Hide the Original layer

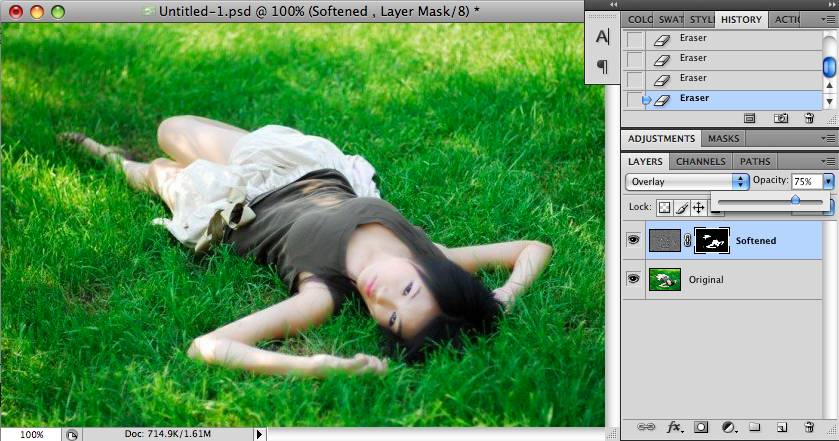[634, 278]
